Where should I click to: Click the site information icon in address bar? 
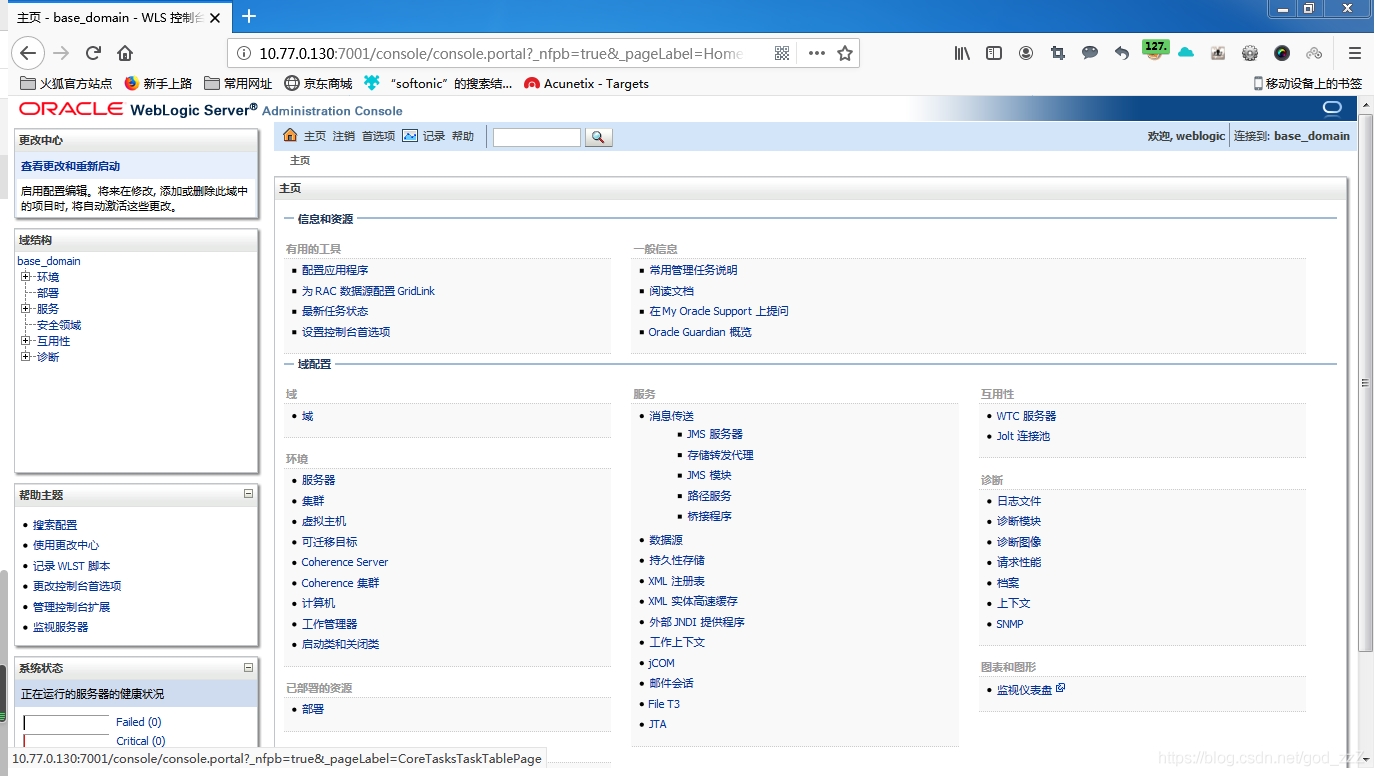coord(243,53)
